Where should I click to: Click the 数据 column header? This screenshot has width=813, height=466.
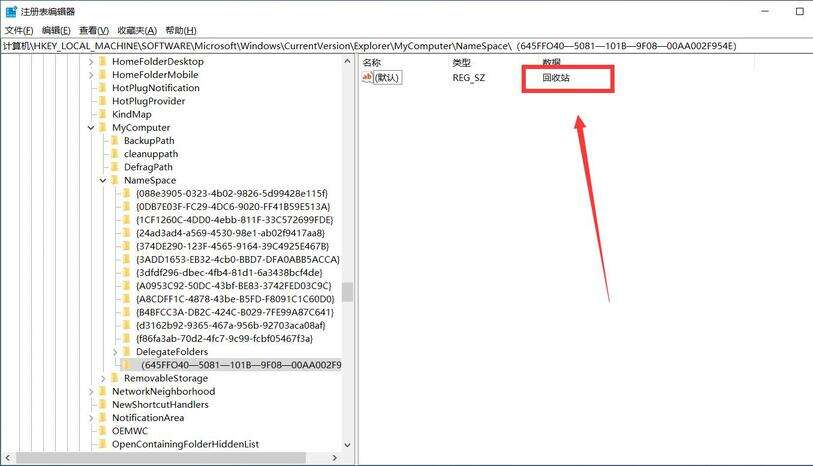pos(552,63)
